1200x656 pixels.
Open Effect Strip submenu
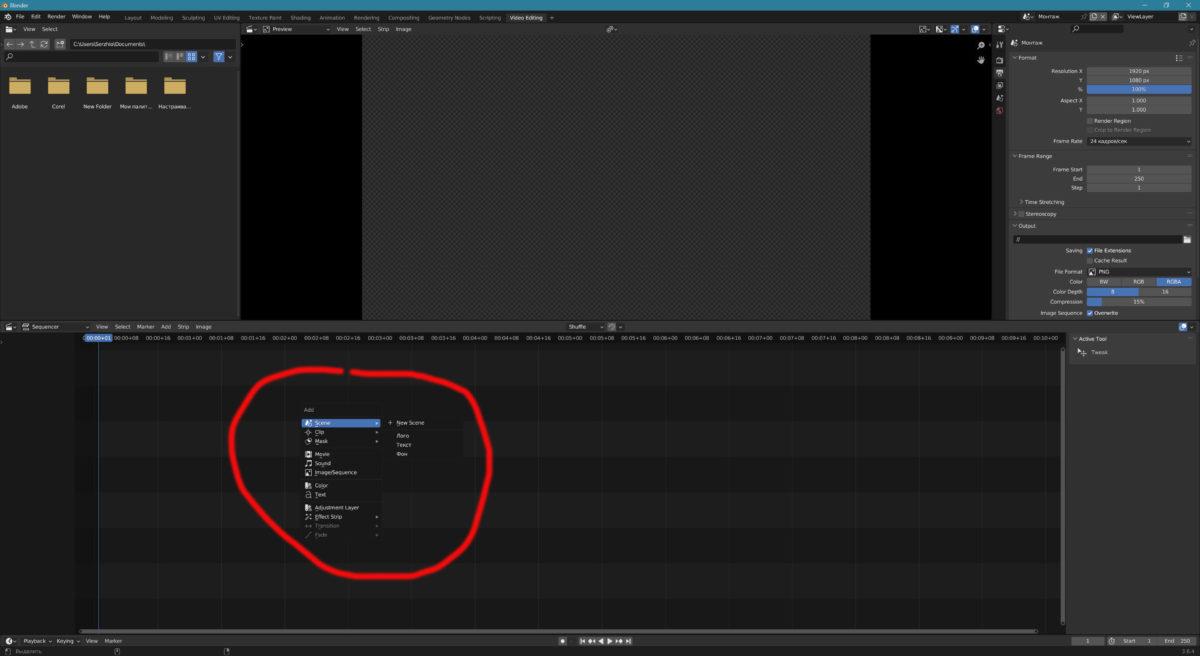pyautogui.click(x=340, y=517)
